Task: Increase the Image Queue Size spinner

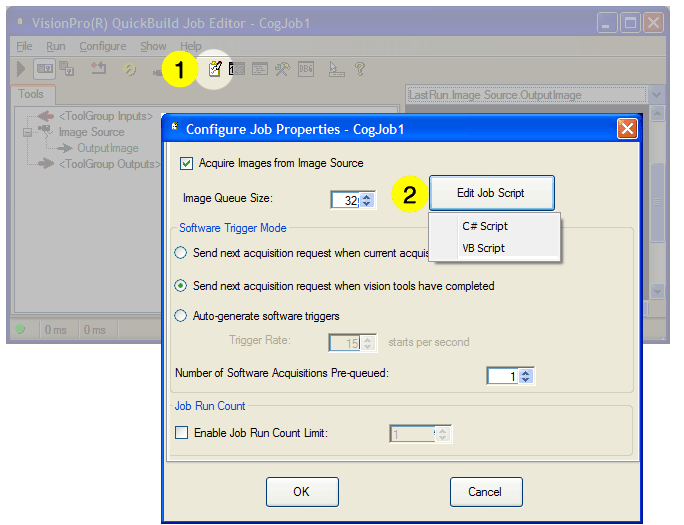Action: [367, 196]
